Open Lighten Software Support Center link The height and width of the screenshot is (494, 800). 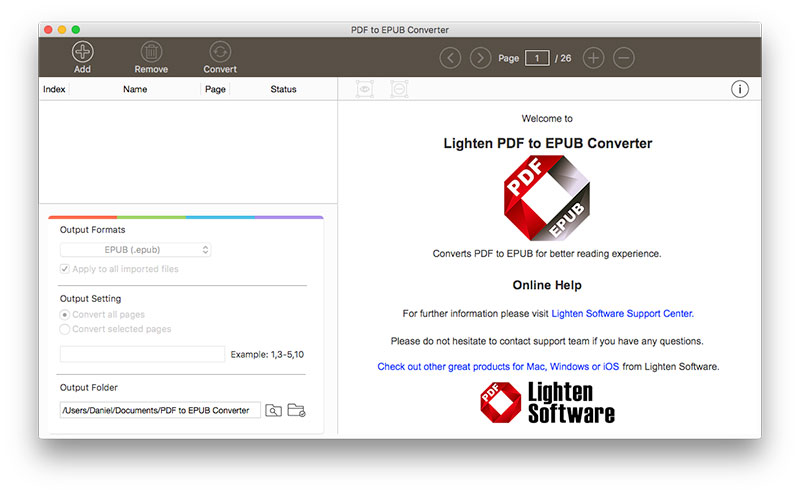pos(622,313)
